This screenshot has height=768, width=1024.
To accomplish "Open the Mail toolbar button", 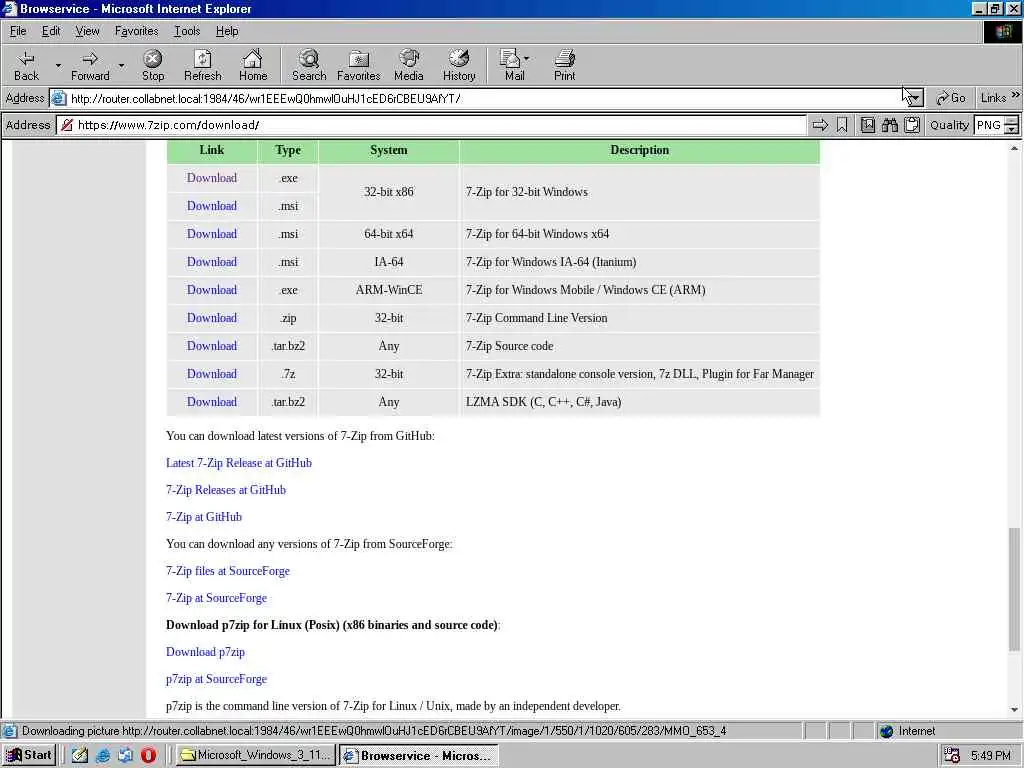I will pos(512,65).
